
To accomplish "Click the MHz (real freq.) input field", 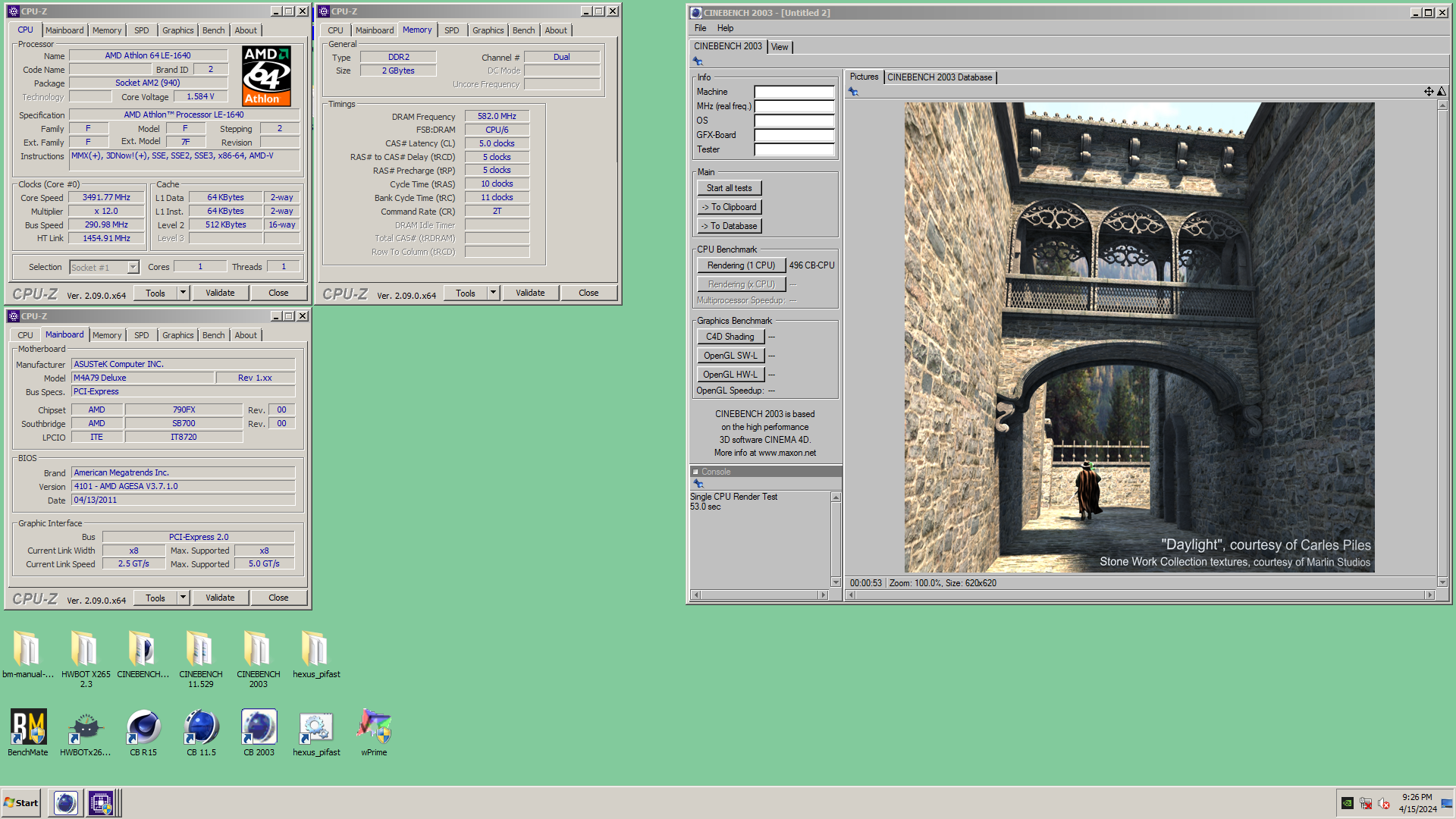I will pos(794,106).
